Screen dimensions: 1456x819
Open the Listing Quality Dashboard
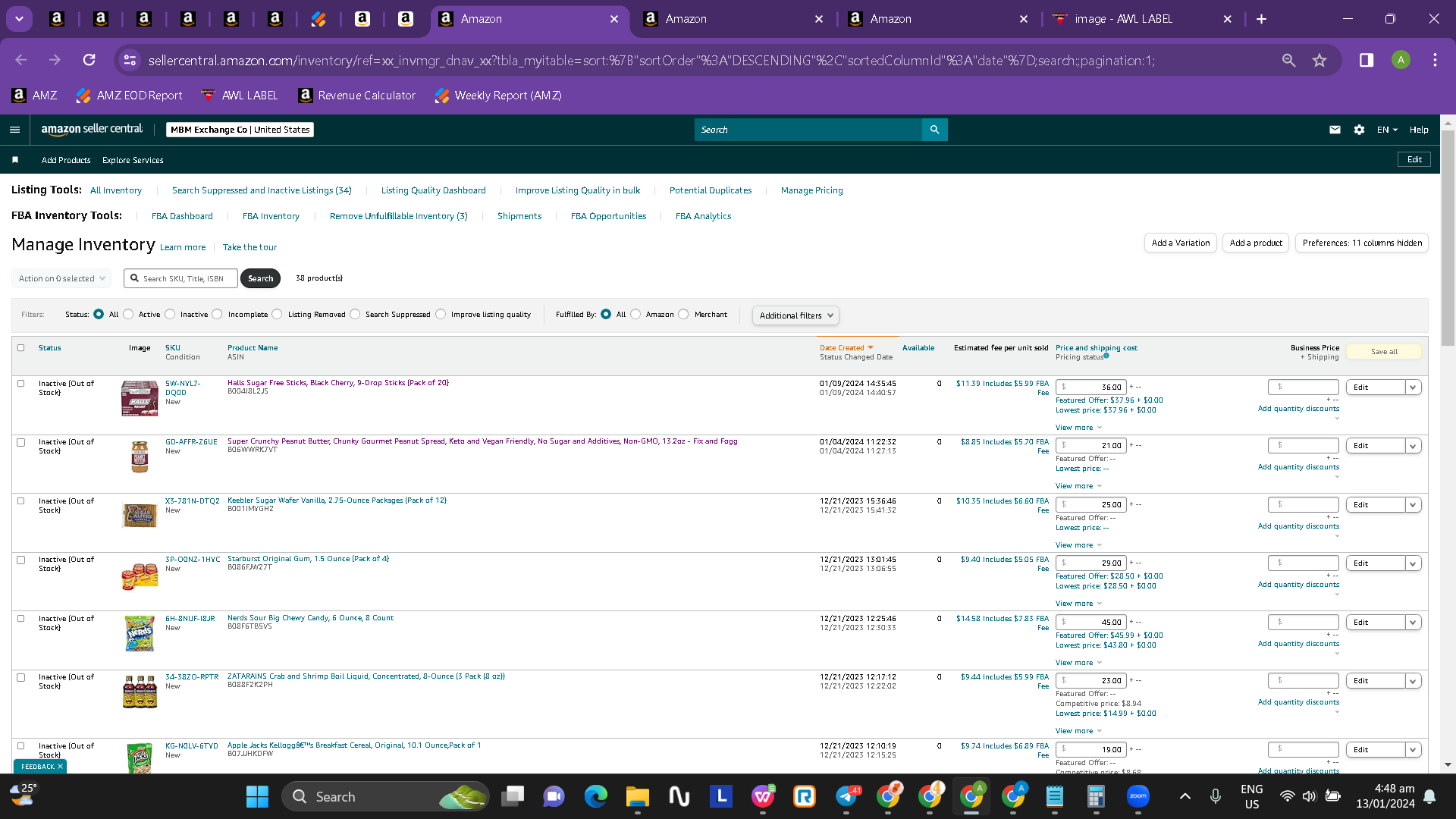pyautogui.click(x=433, y=190)
